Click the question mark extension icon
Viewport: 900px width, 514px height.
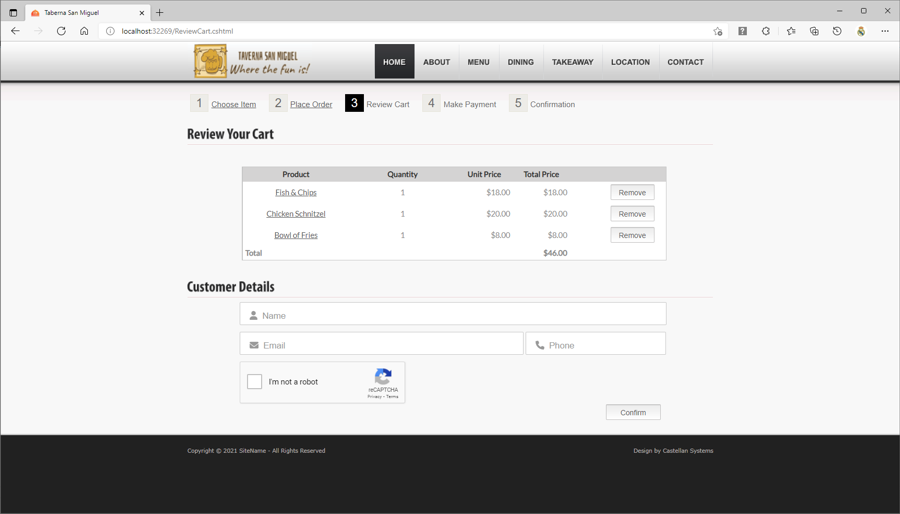tap(742, 31)
